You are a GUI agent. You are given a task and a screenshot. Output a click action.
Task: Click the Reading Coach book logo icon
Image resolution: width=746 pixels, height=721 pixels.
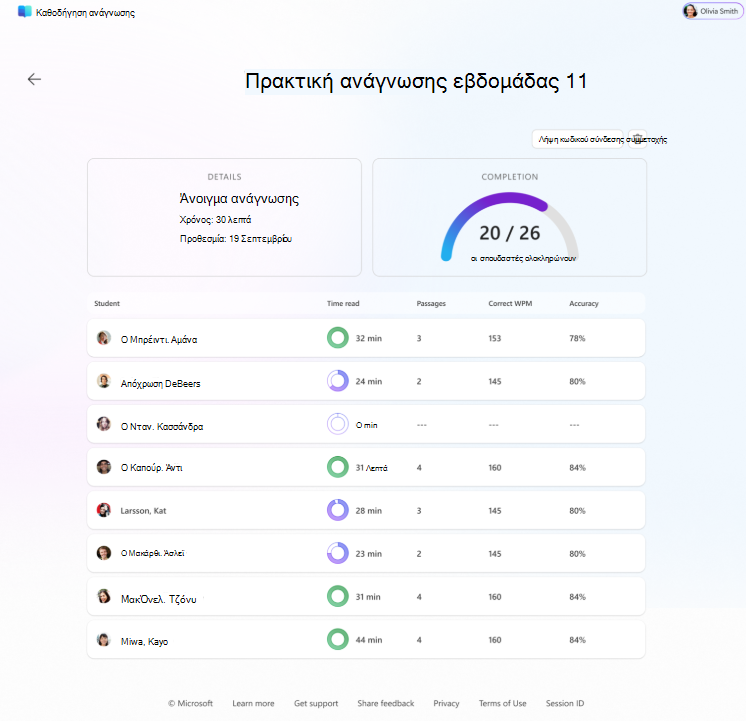pos(24,12)
